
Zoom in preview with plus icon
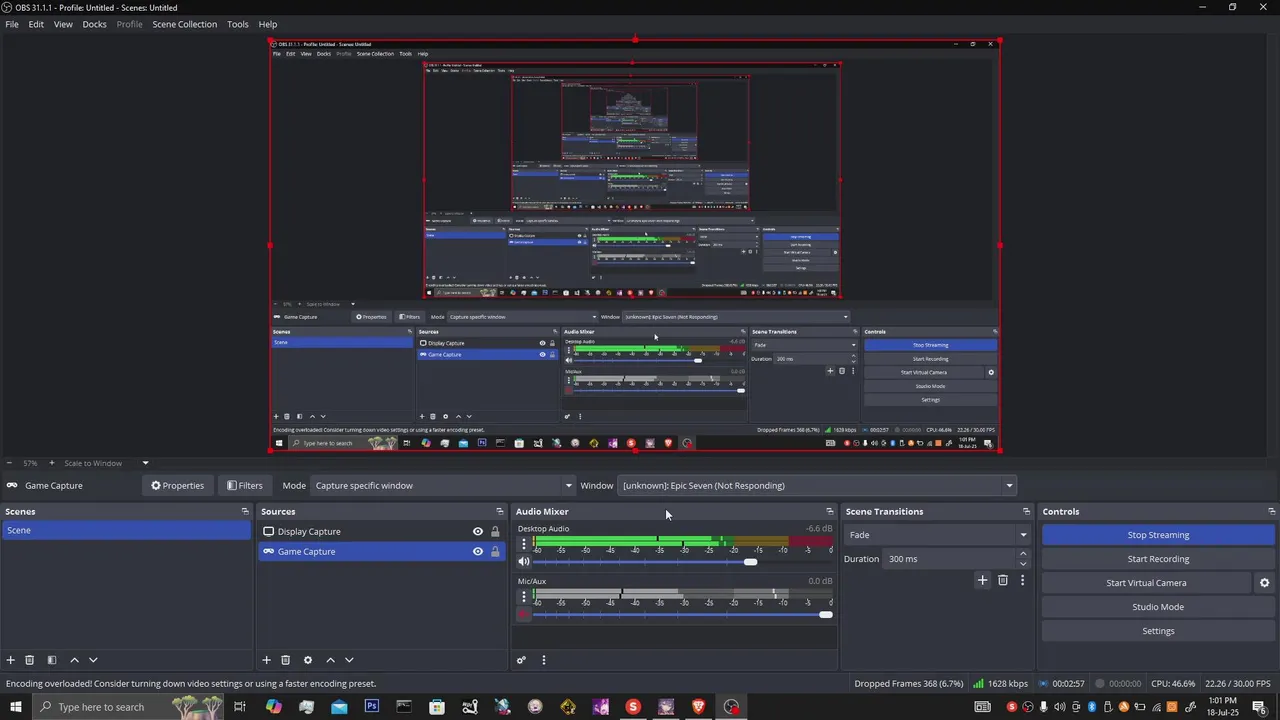(52, 463)
